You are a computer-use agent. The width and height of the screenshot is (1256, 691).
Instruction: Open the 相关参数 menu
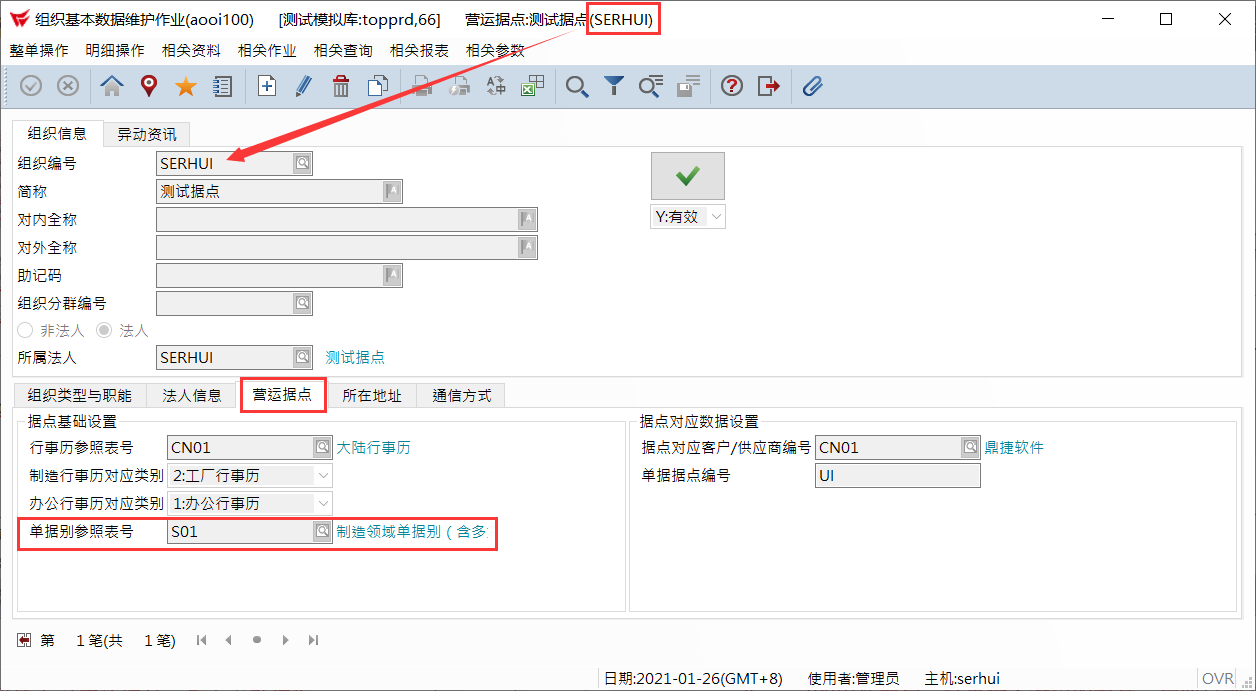(495, 50)
